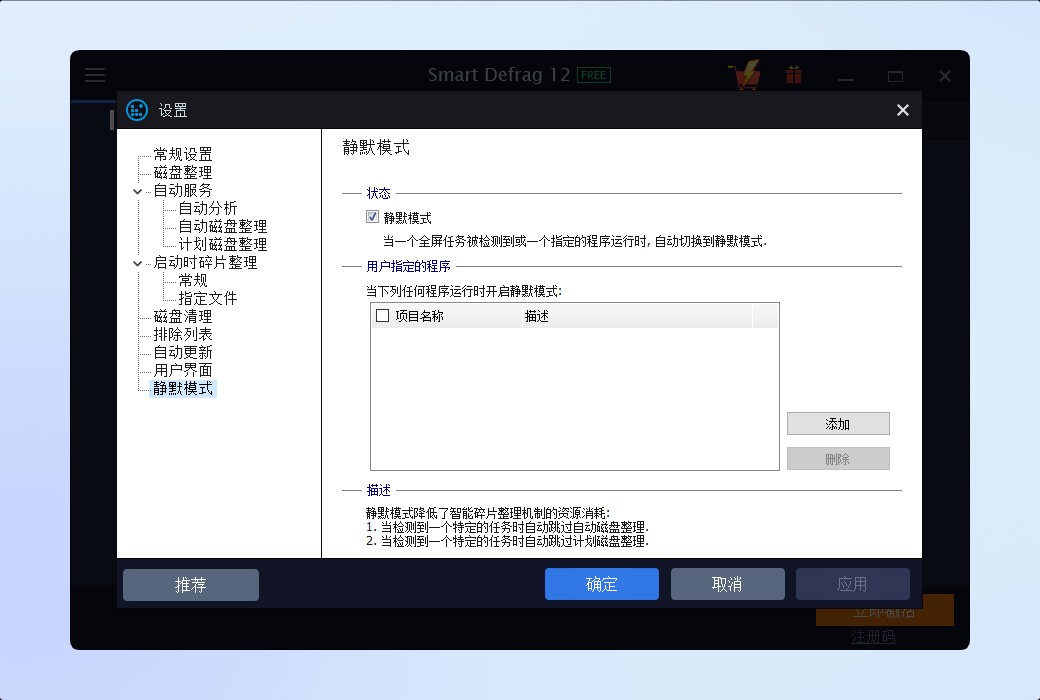Click the 推荐 button
This screenshot has width=1040, height=700.
(x=191, y=585)
